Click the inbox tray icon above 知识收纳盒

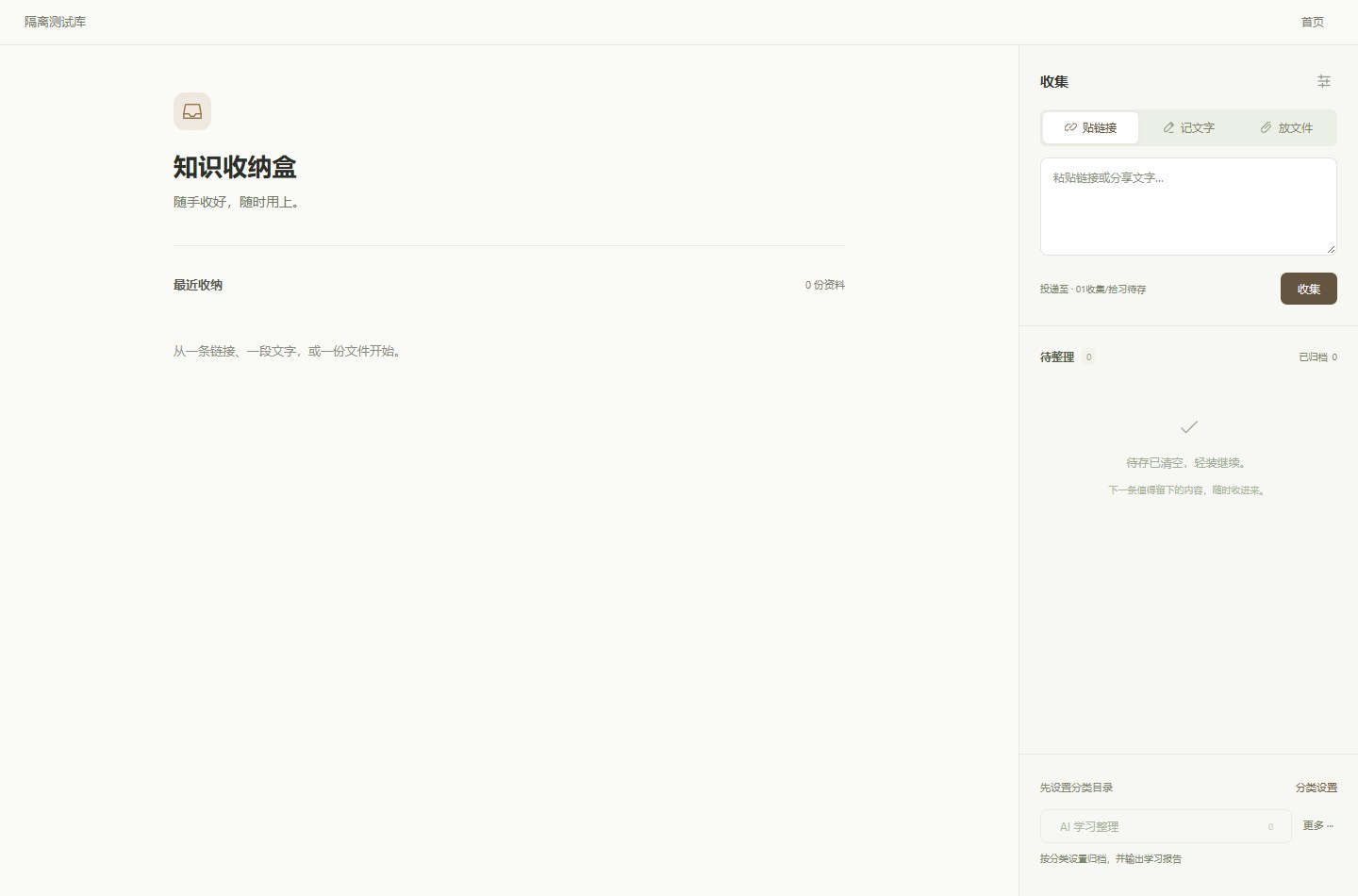pyautogui.click(x=192, y=111)
